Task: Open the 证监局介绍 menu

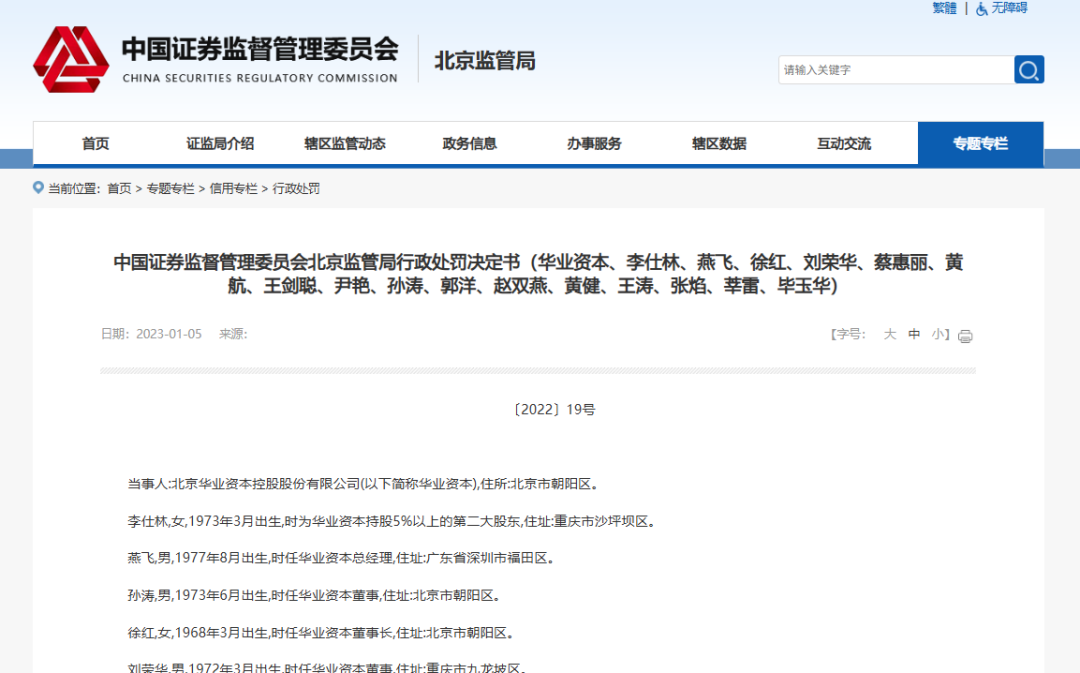Action: 220,144
